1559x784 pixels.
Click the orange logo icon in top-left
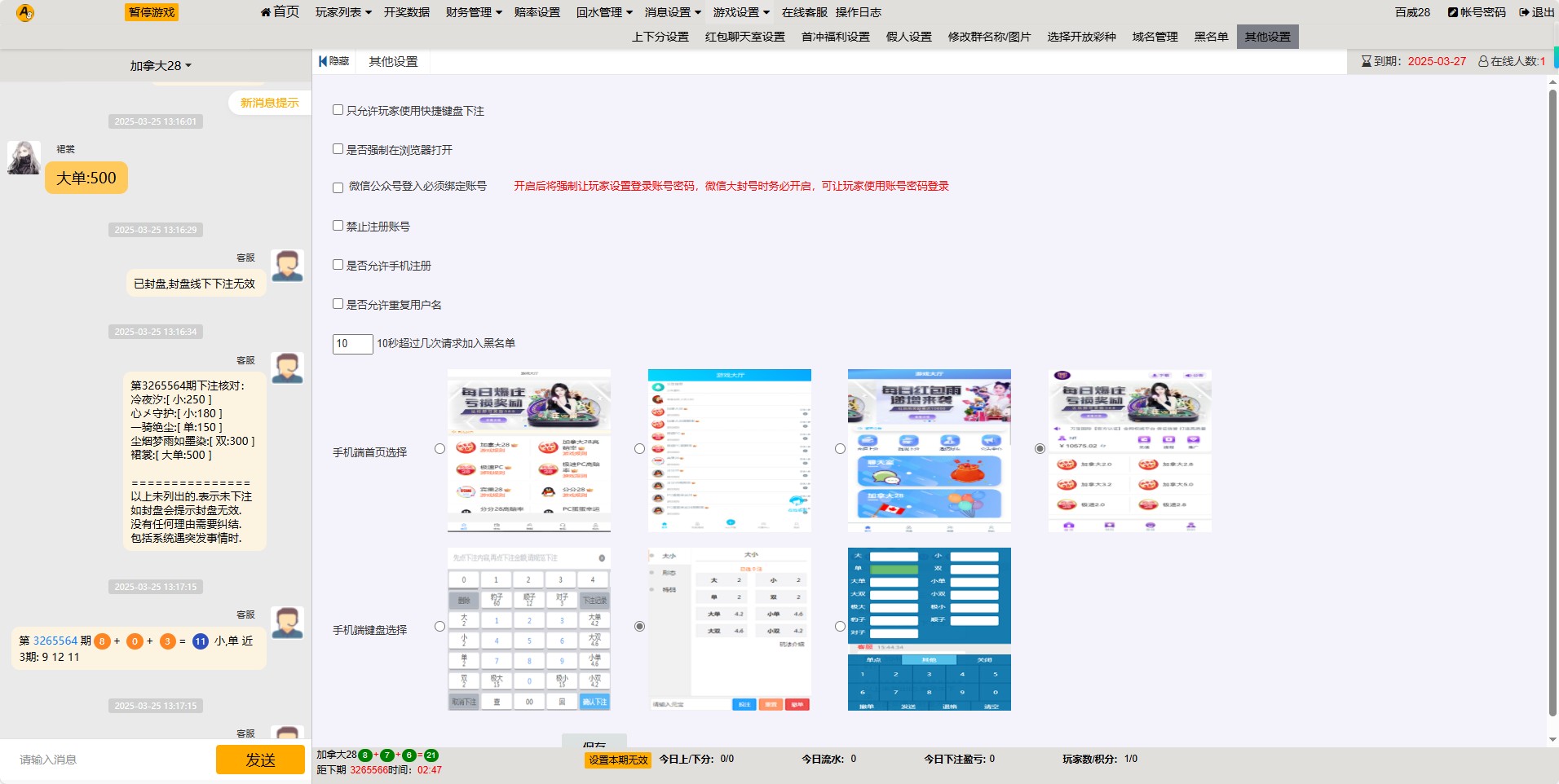(25, 13)
